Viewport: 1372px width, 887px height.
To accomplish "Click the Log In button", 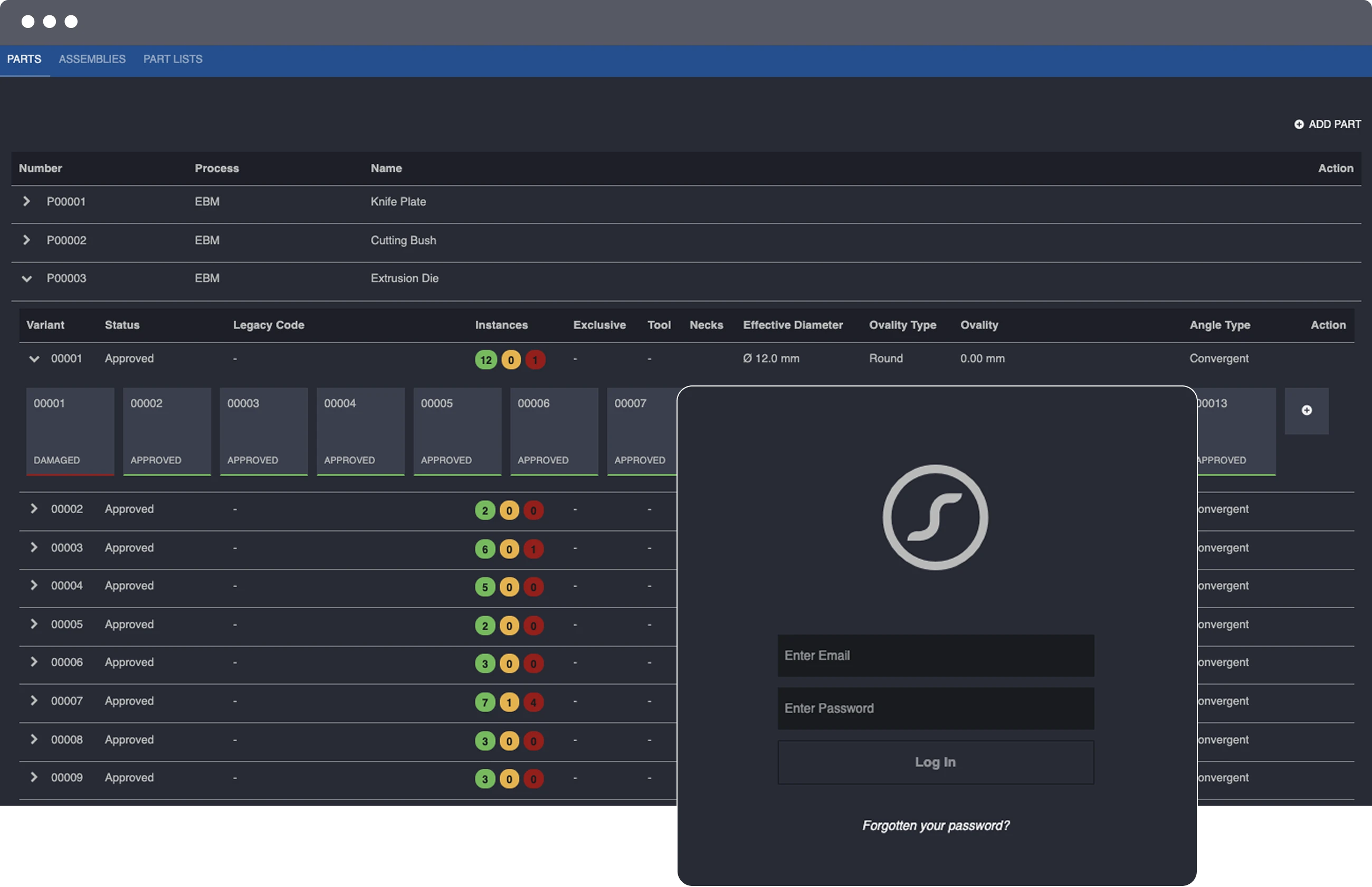I will click(936, 762).
